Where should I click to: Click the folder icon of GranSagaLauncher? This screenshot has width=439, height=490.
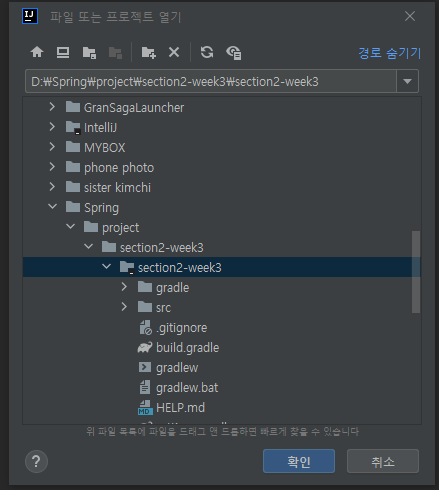click(x=73, y=107)
